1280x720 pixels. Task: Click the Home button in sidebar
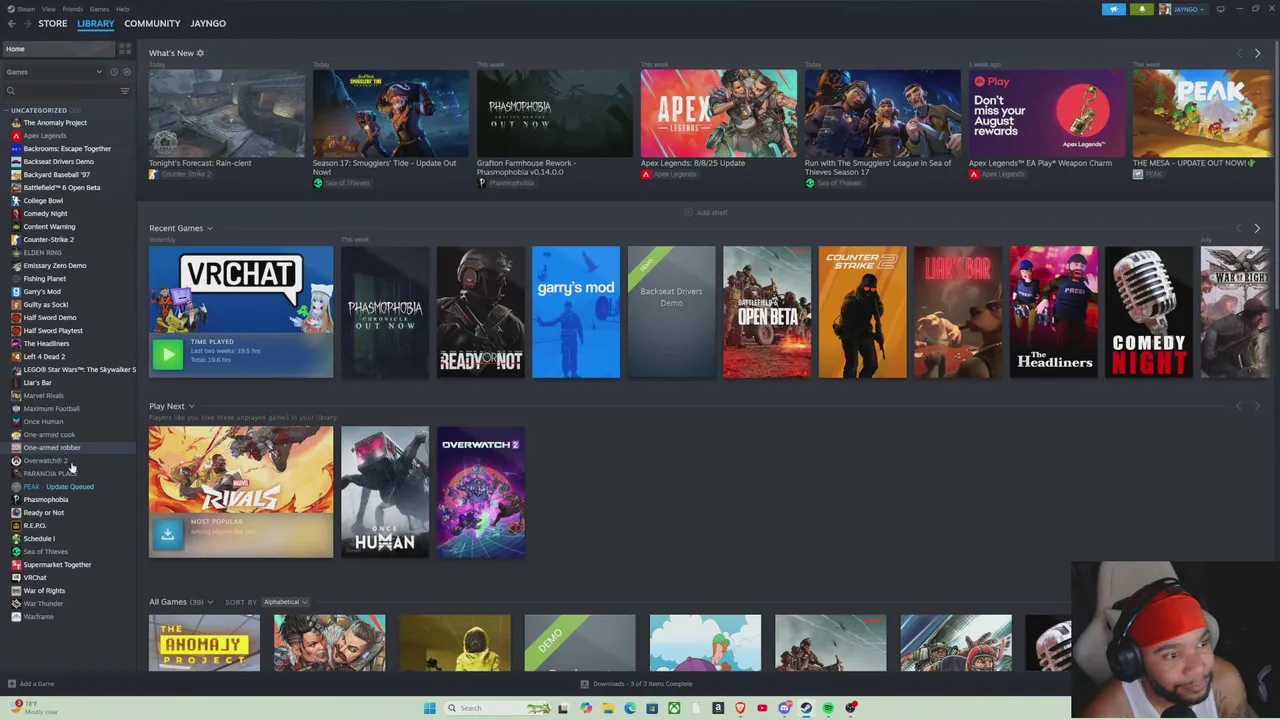click(x=59, y=49)
